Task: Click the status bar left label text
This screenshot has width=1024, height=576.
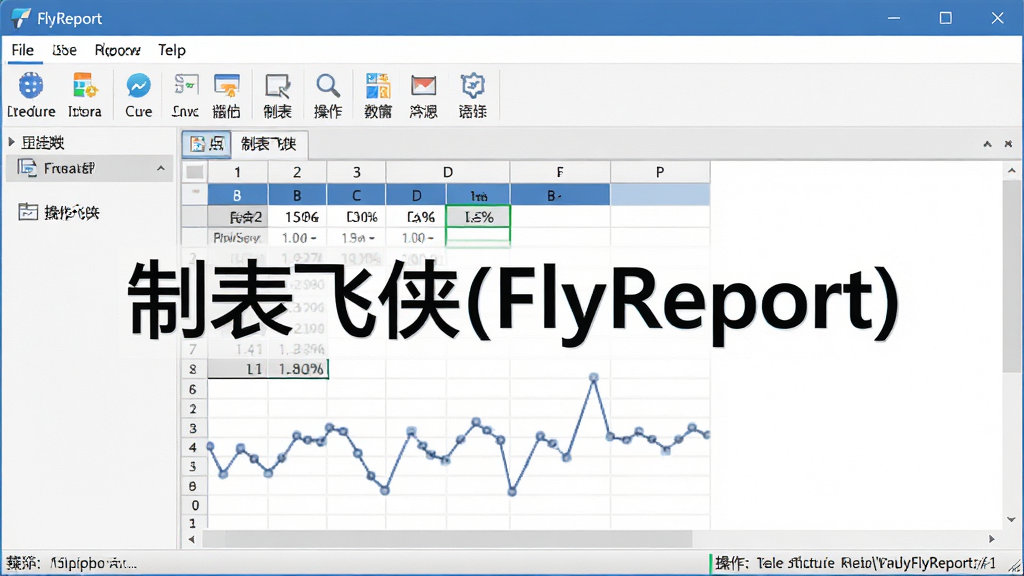Action: tap(72, 563)
